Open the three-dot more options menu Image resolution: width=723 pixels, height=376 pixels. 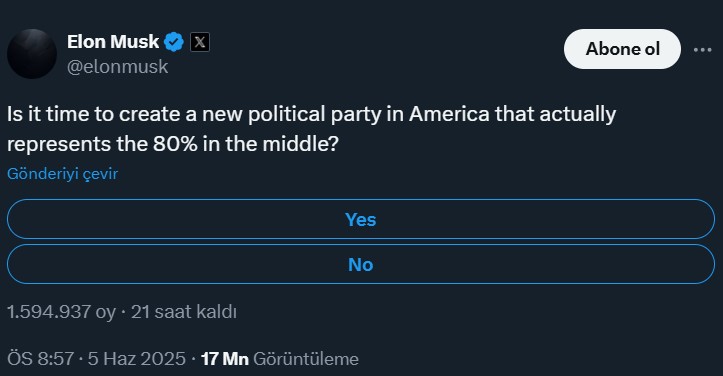tap(702, 49)
